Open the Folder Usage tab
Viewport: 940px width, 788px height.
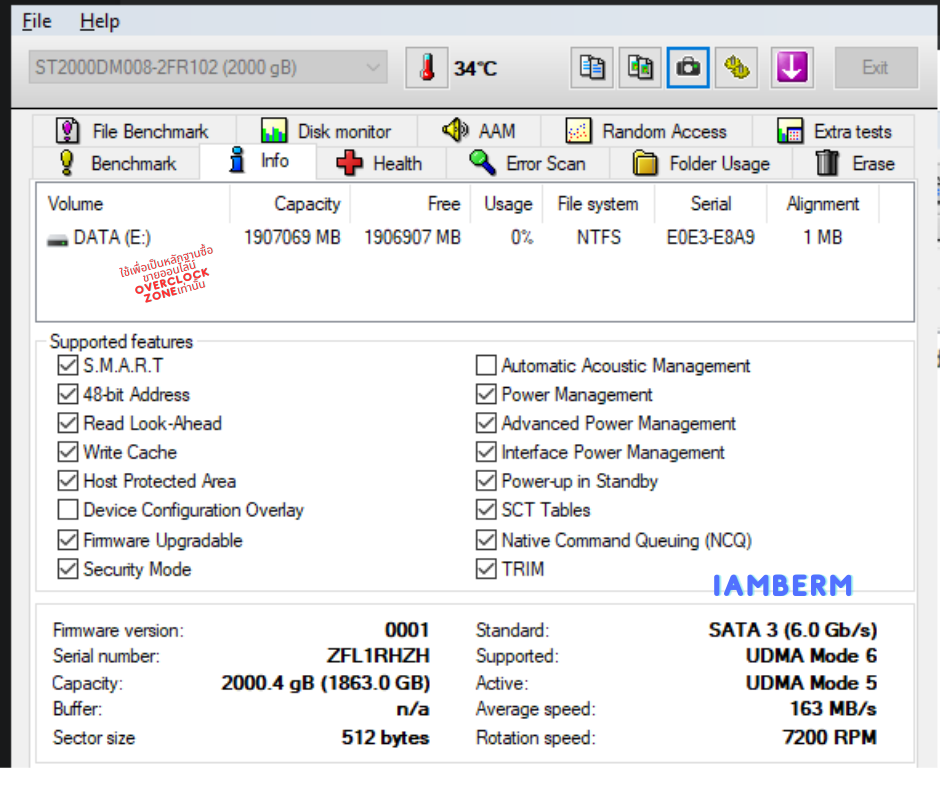point(702,163)
